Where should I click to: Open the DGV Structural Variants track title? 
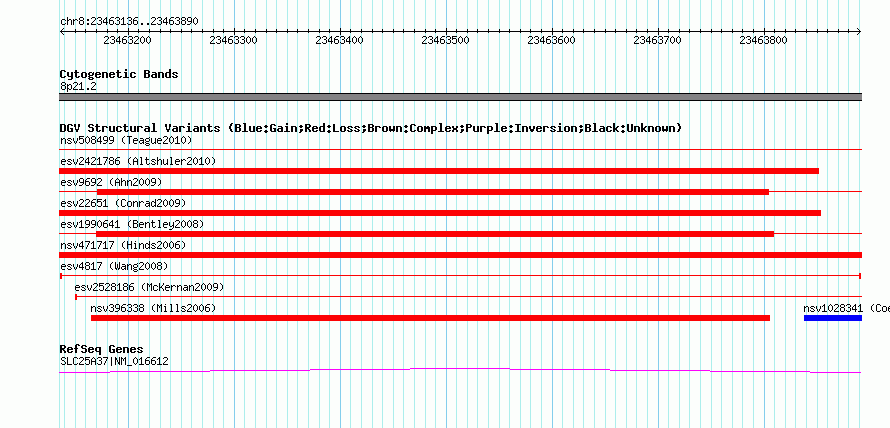(371, 128)
